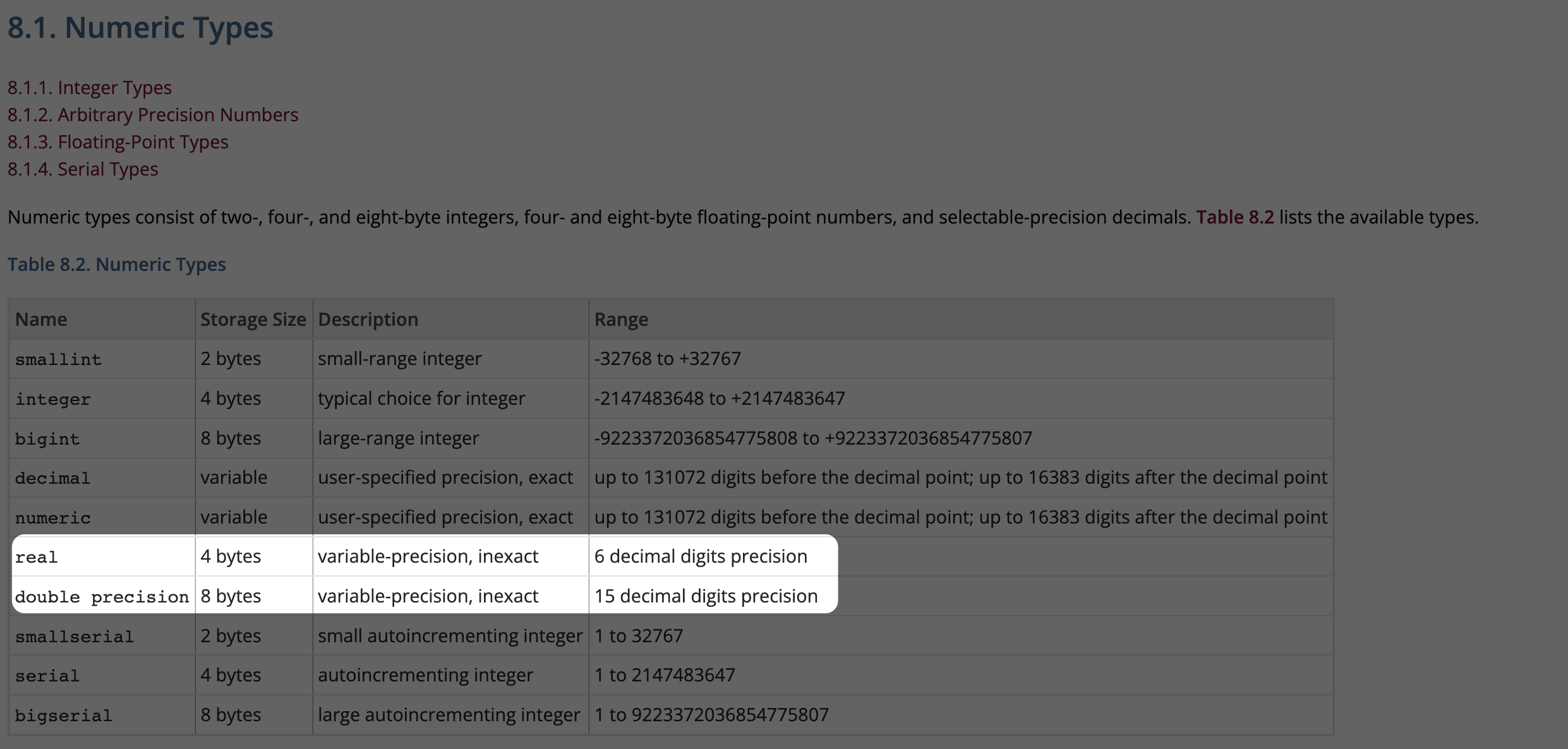The height and width of the screenshot is (749, 1568).
Task: Click the Range column header
Action: pyautogui.click(x=961, y=319)
